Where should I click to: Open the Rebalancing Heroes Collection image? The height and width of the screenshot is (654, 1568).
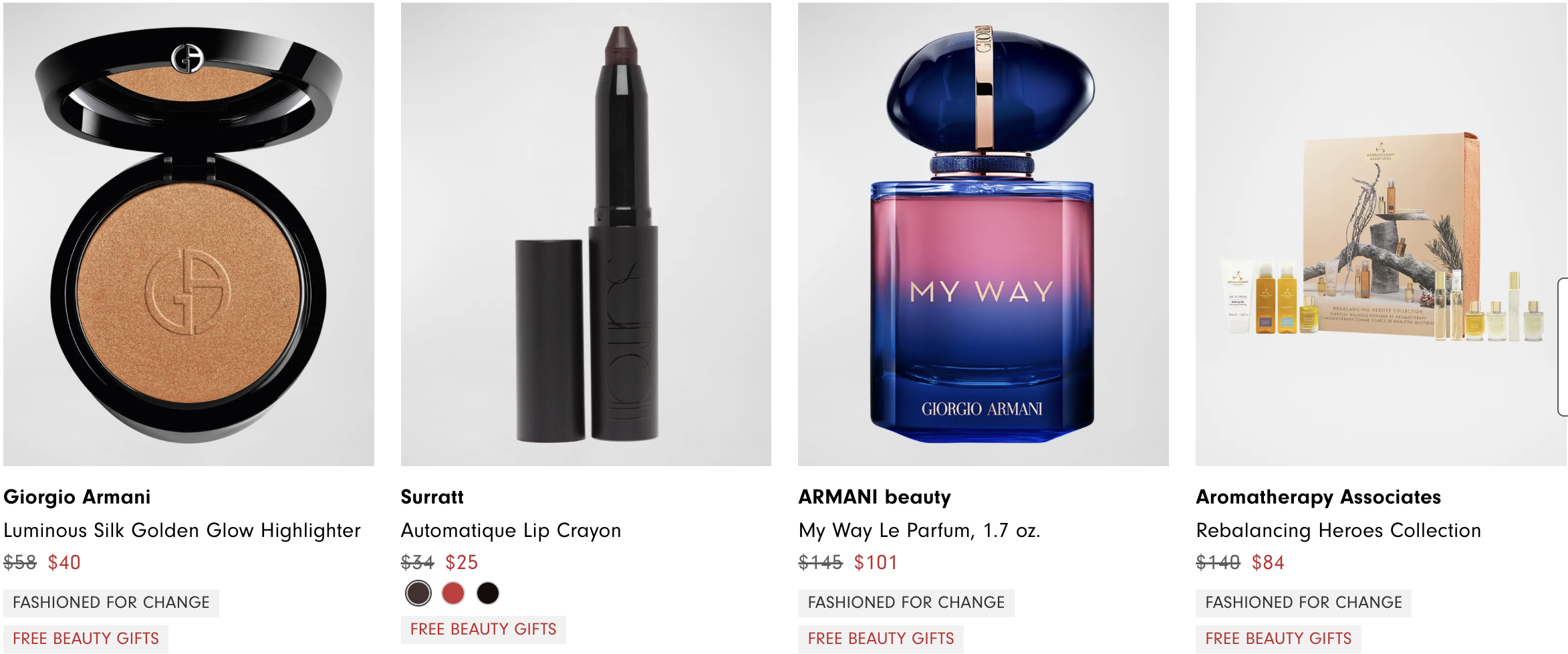click(1381, 234)
